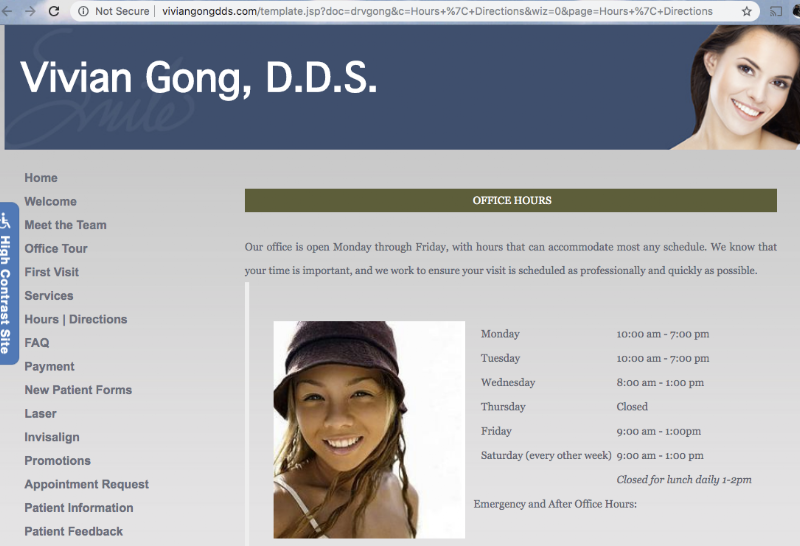Click the Thursday Closed entry

point(632,407)
